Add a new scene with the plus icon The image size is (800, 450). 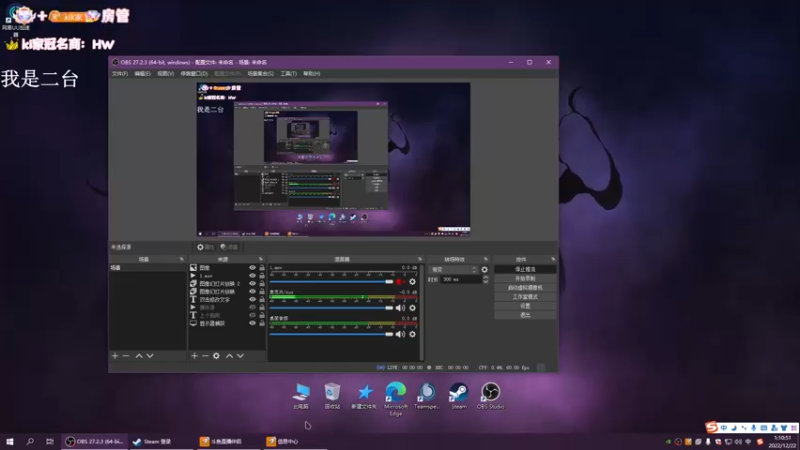(x=115, y=356)
